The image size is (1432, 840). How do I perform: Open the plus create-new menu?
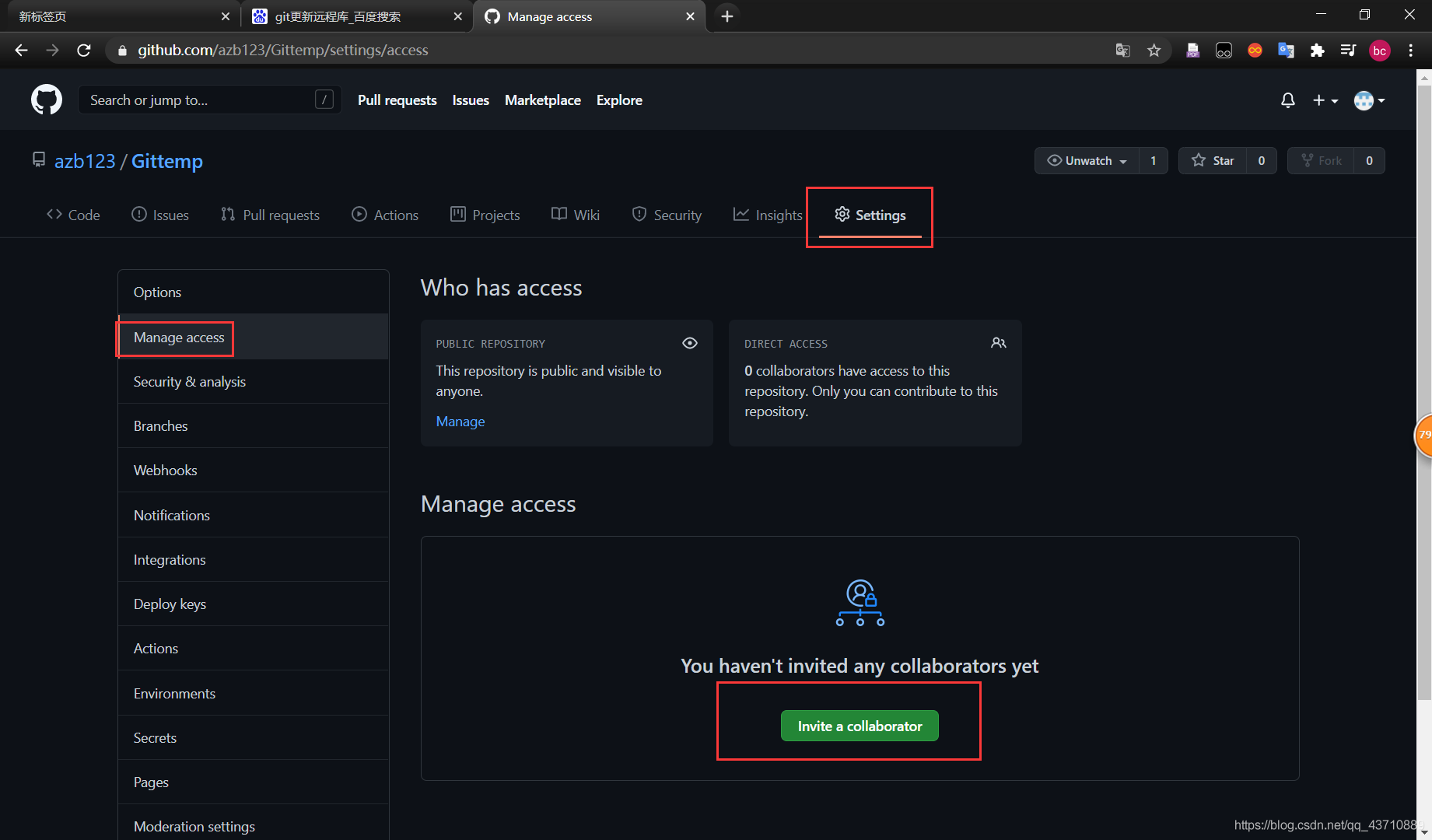tap(1325, 100)
